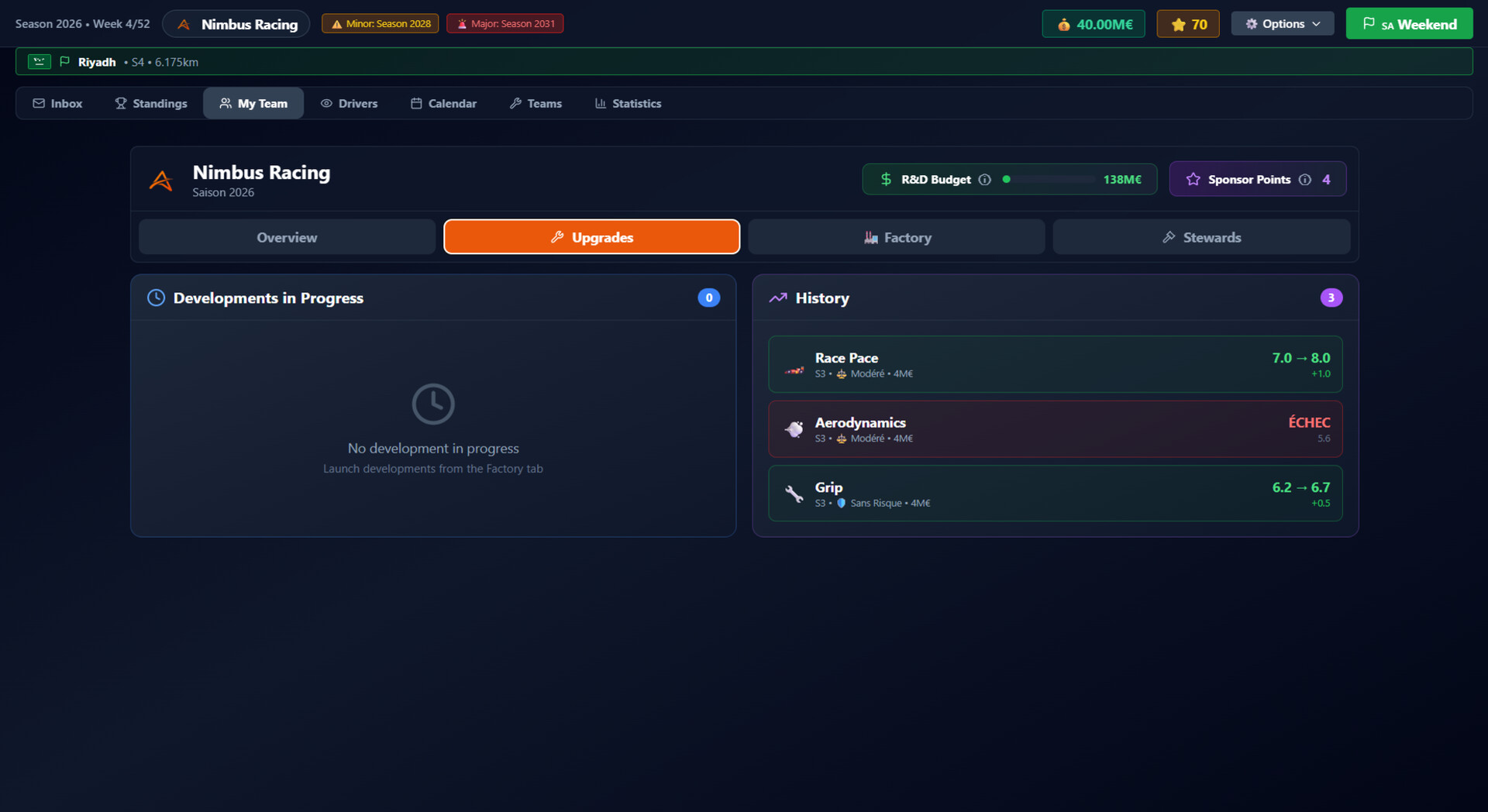Click the Sponsor Points star icon

pyautogui.click(x=1193, y=179)
